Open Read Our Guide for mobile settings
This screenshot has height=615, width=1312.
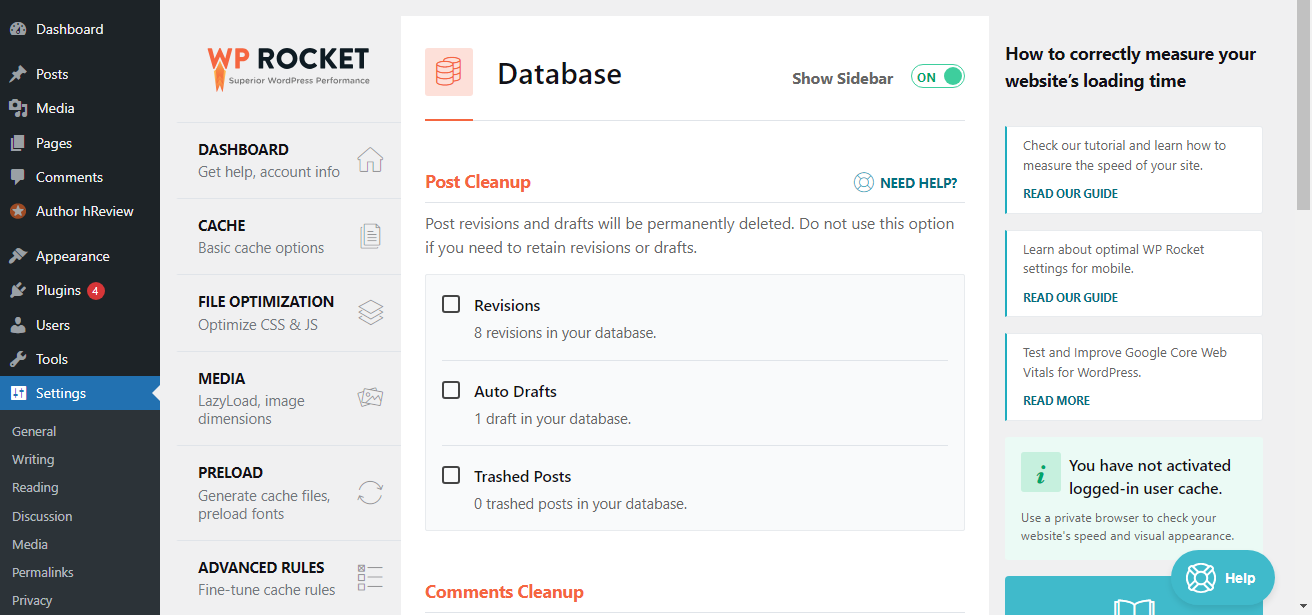coord(1070,297)
